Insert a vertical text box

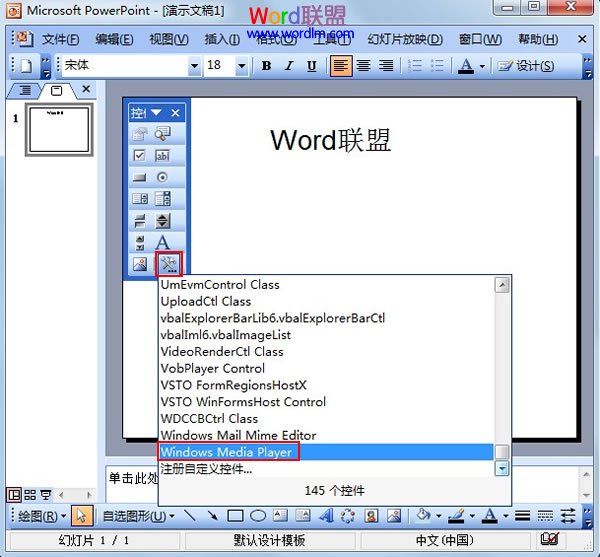303,516
